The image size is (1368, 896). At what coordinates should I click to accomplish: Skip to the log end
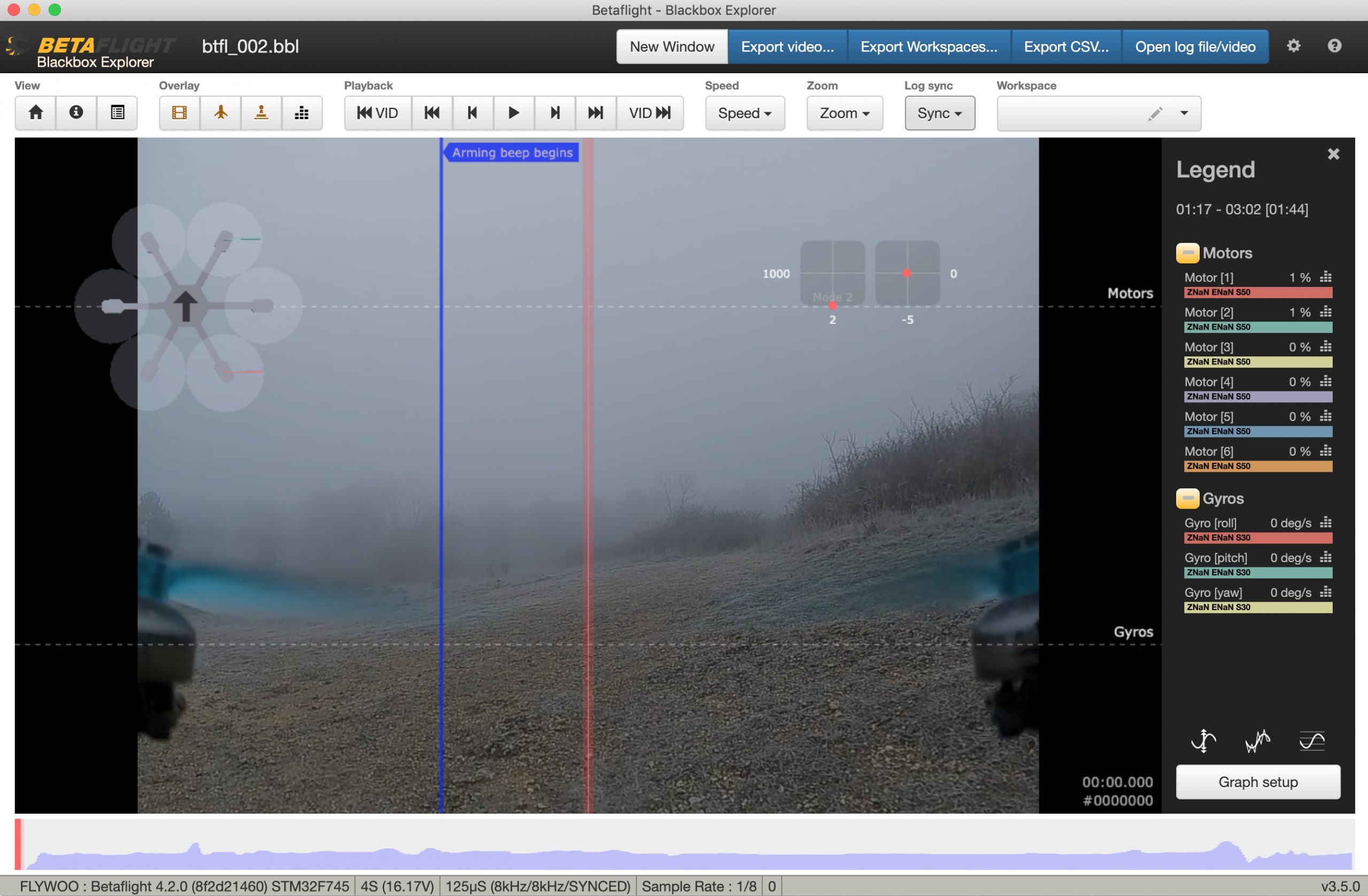tap(595, 113)
